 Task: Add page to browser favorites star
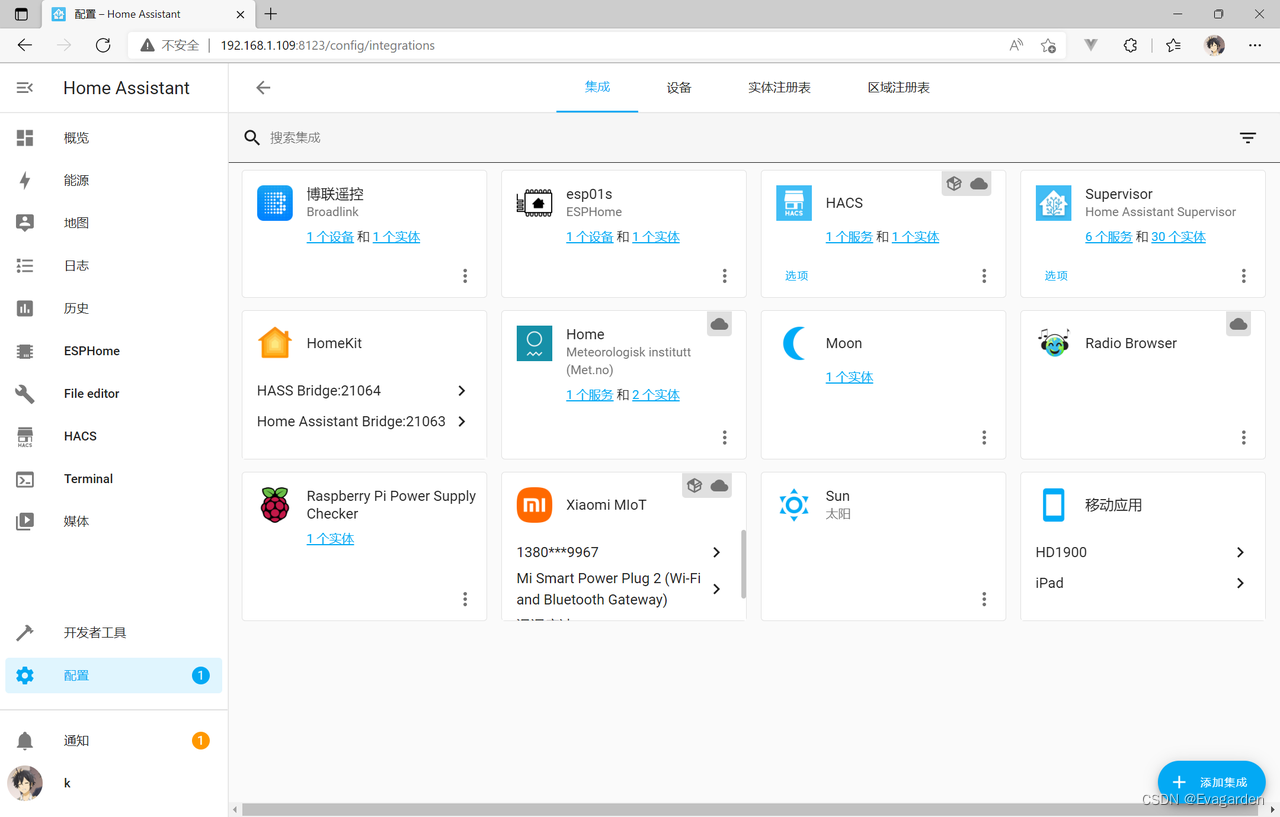(x=1048, y=45)
